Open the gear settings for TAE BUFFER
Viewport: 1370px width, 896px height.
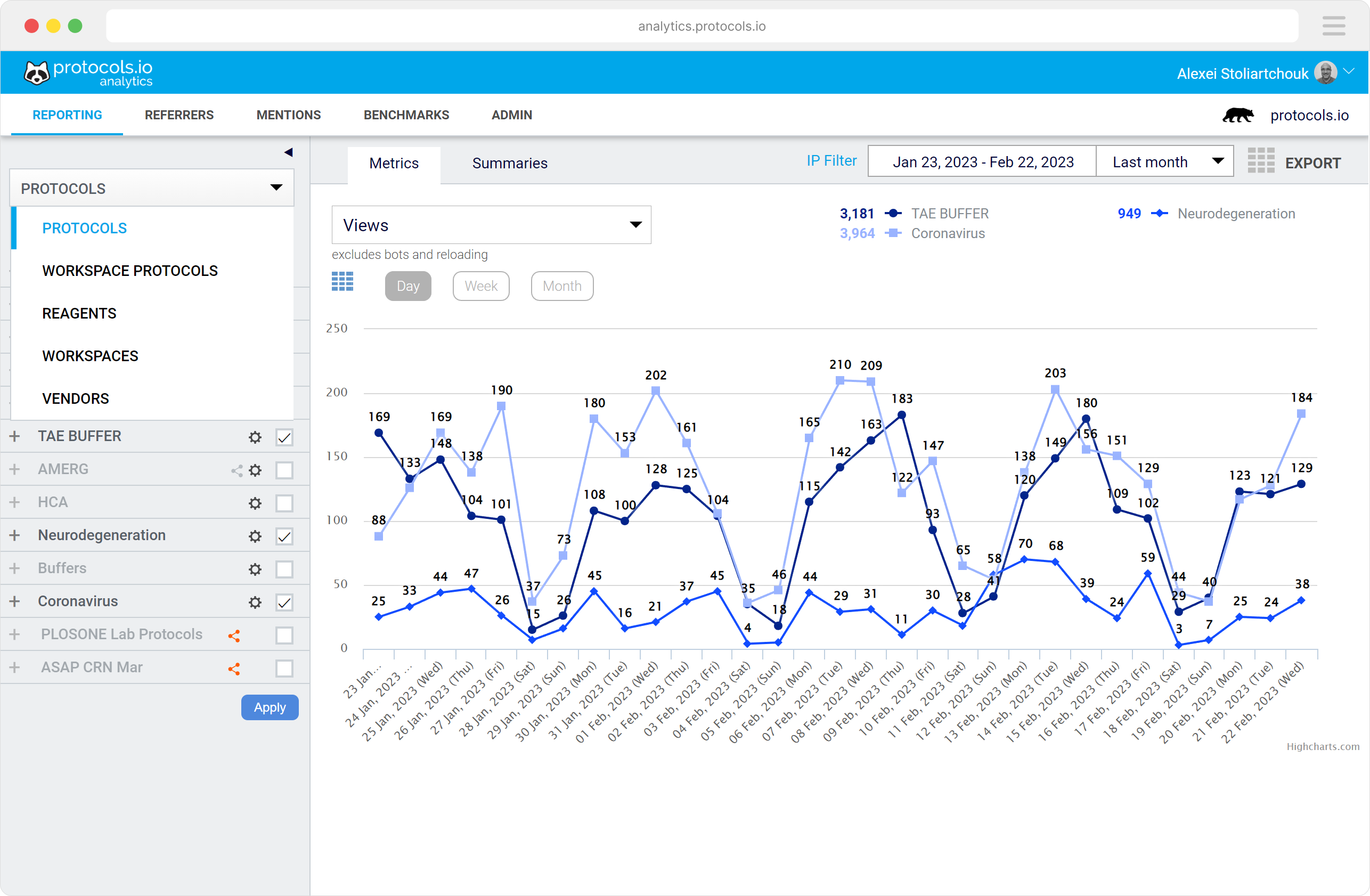(x=255, y=437)
